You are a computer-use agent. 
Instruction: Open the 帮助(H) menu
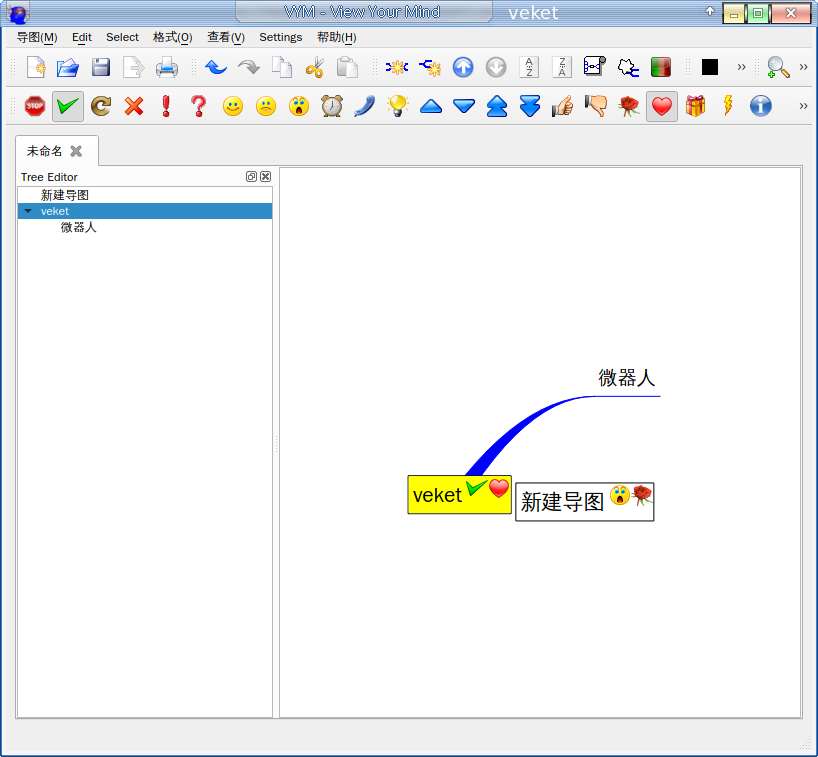point(337,38)
